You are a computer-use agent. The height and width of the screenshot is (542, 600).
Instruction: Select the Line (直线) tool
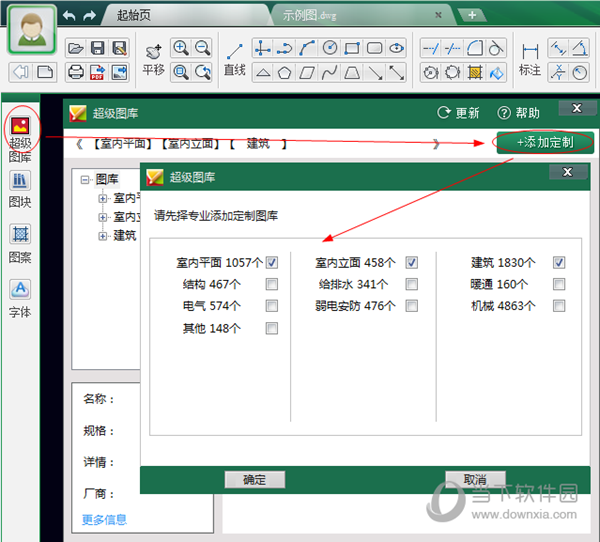[235, 60]
